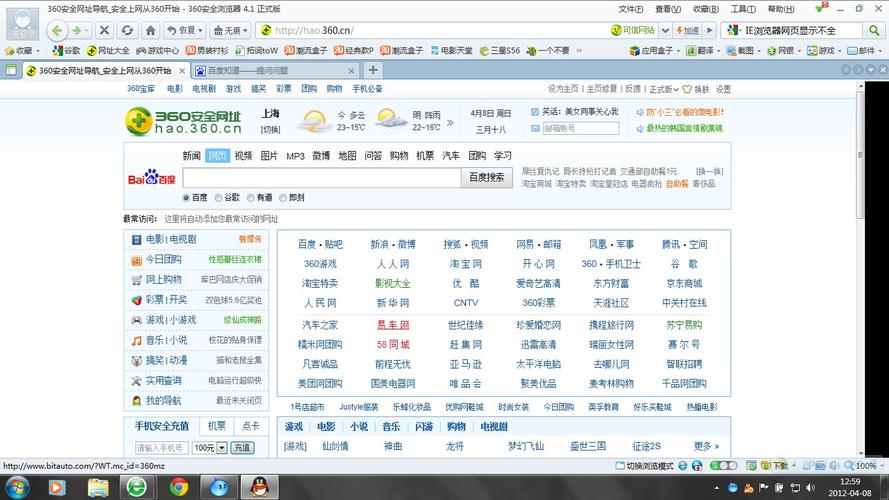Expand more bookmarks with the » chevron
Screen dimensions: 889x500
click(x=579, y=50)
